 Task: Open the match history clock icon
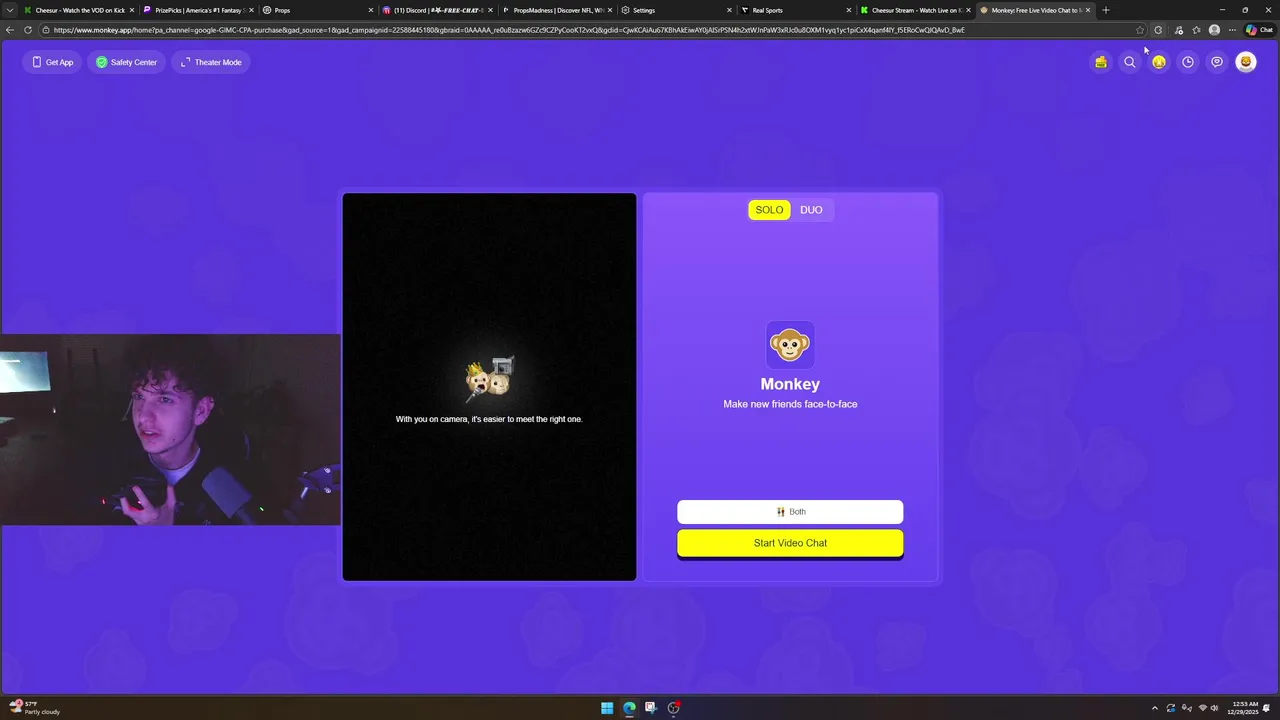(1188, 62)
